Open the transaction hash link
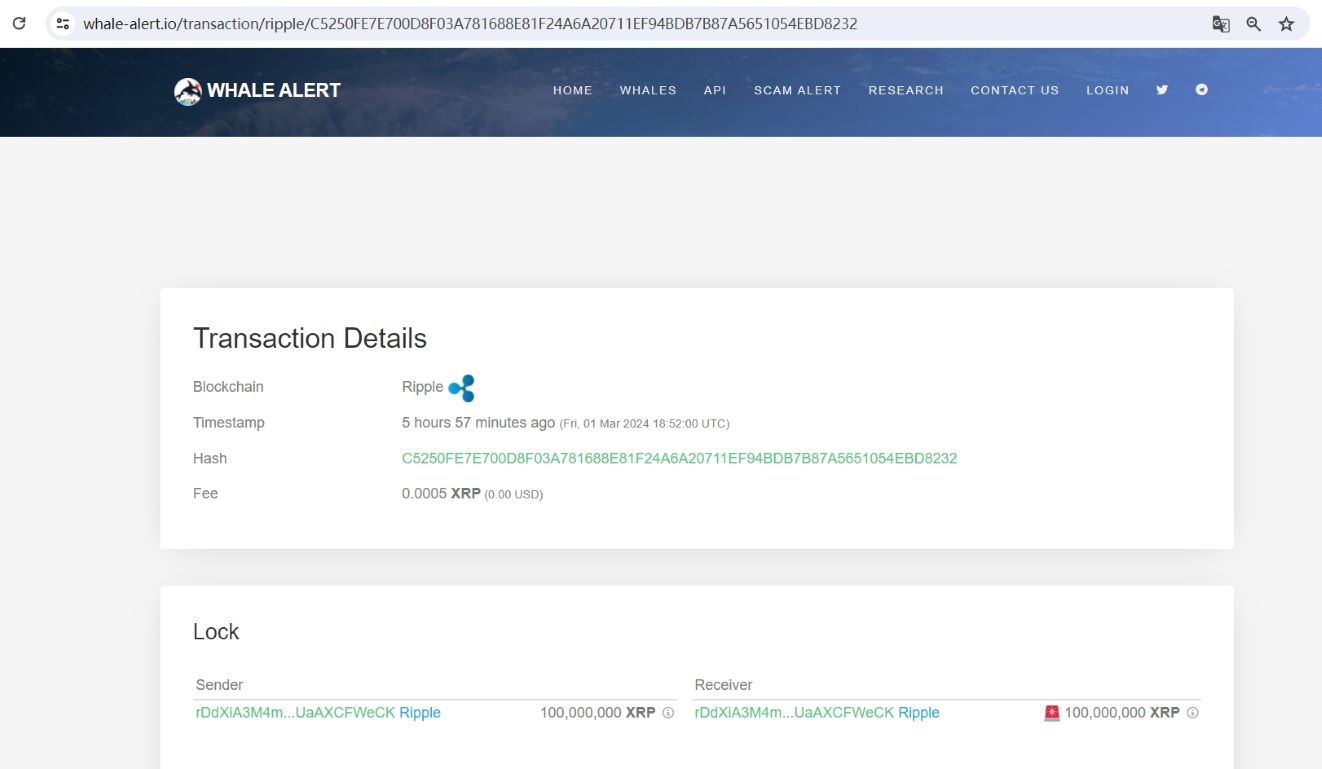Screen dimensions: 1322x769 [679, 458]
